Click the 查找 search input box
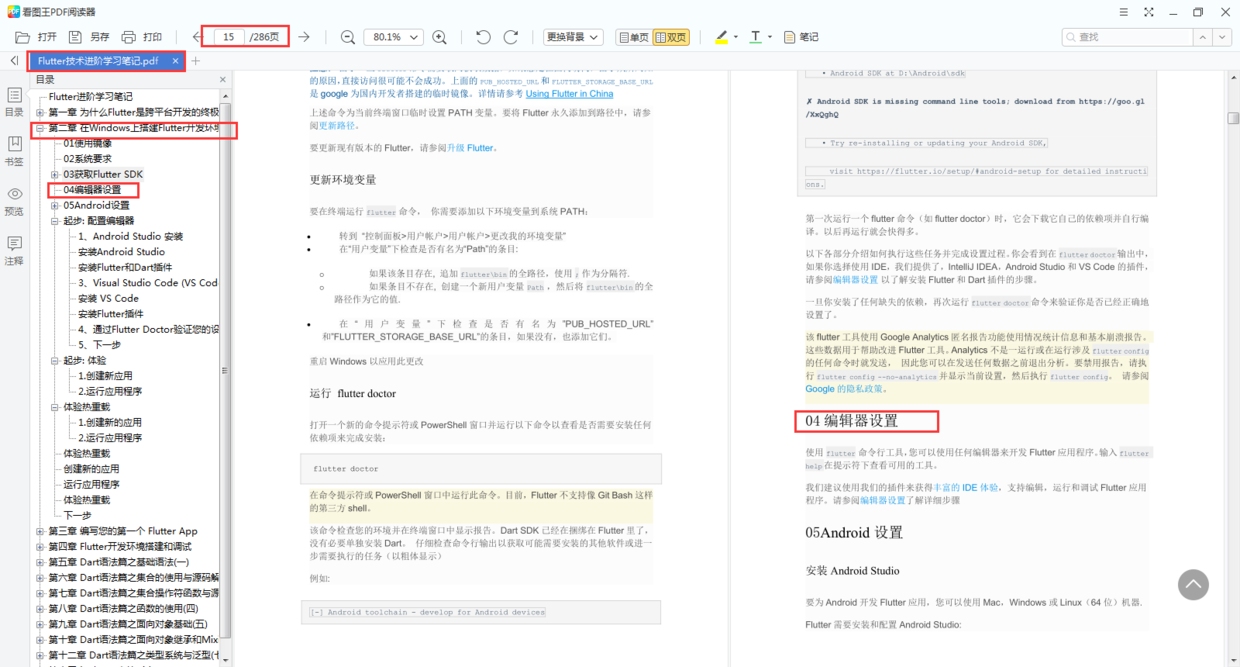The image size is (1240, 667). tap(1127, 37)
